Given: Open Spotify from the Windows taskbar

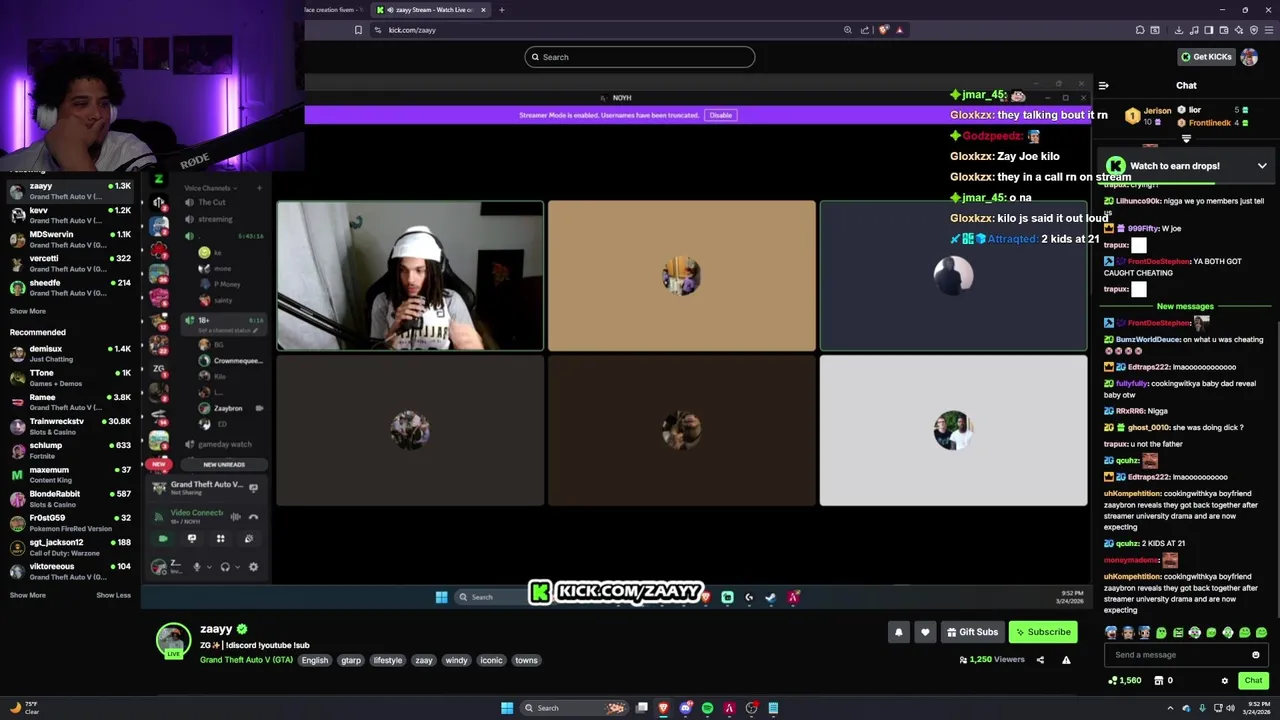Looking at the screenshot, I should point(707,708).
